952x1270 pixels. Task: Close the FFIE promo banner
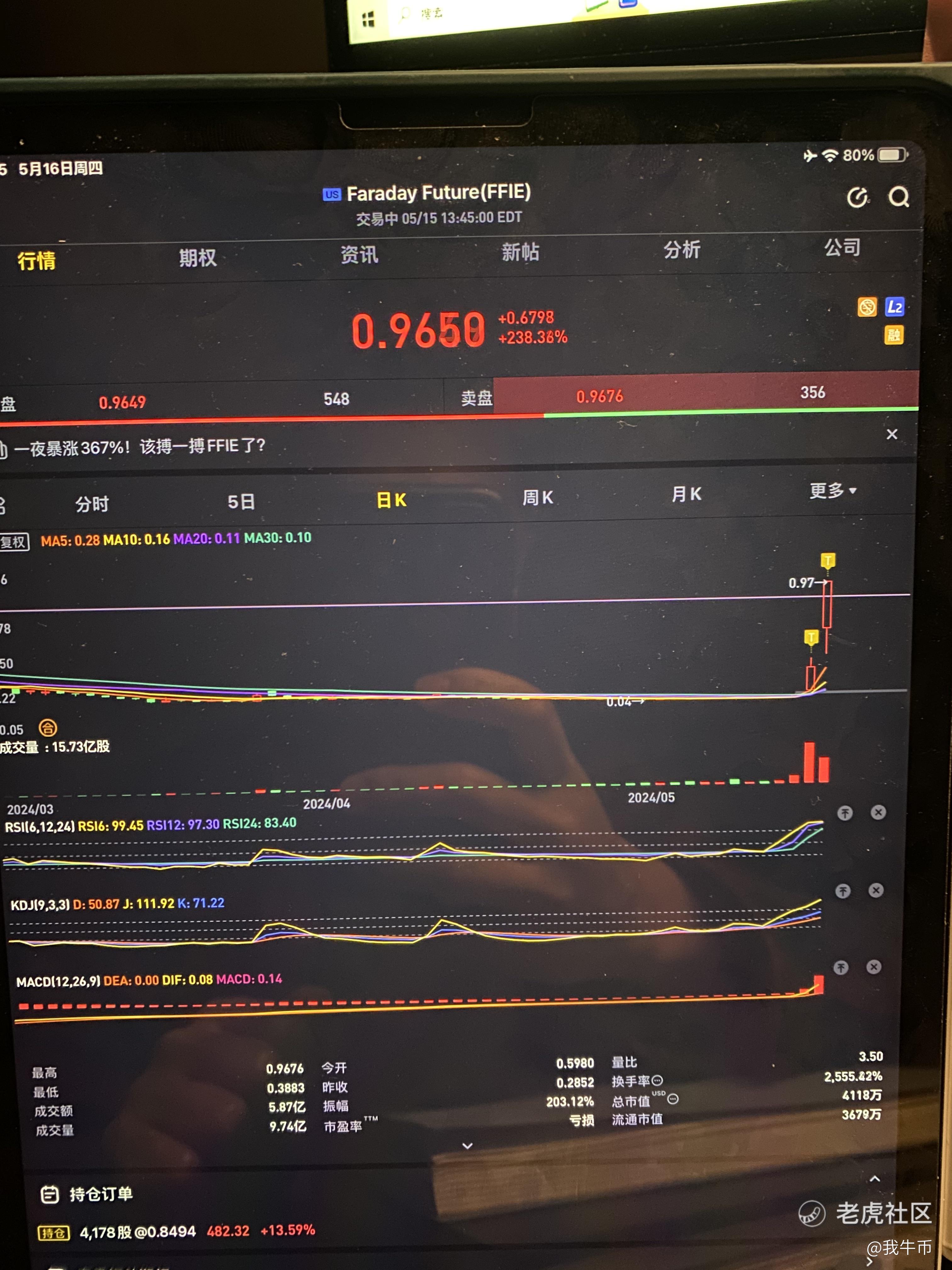892,434
